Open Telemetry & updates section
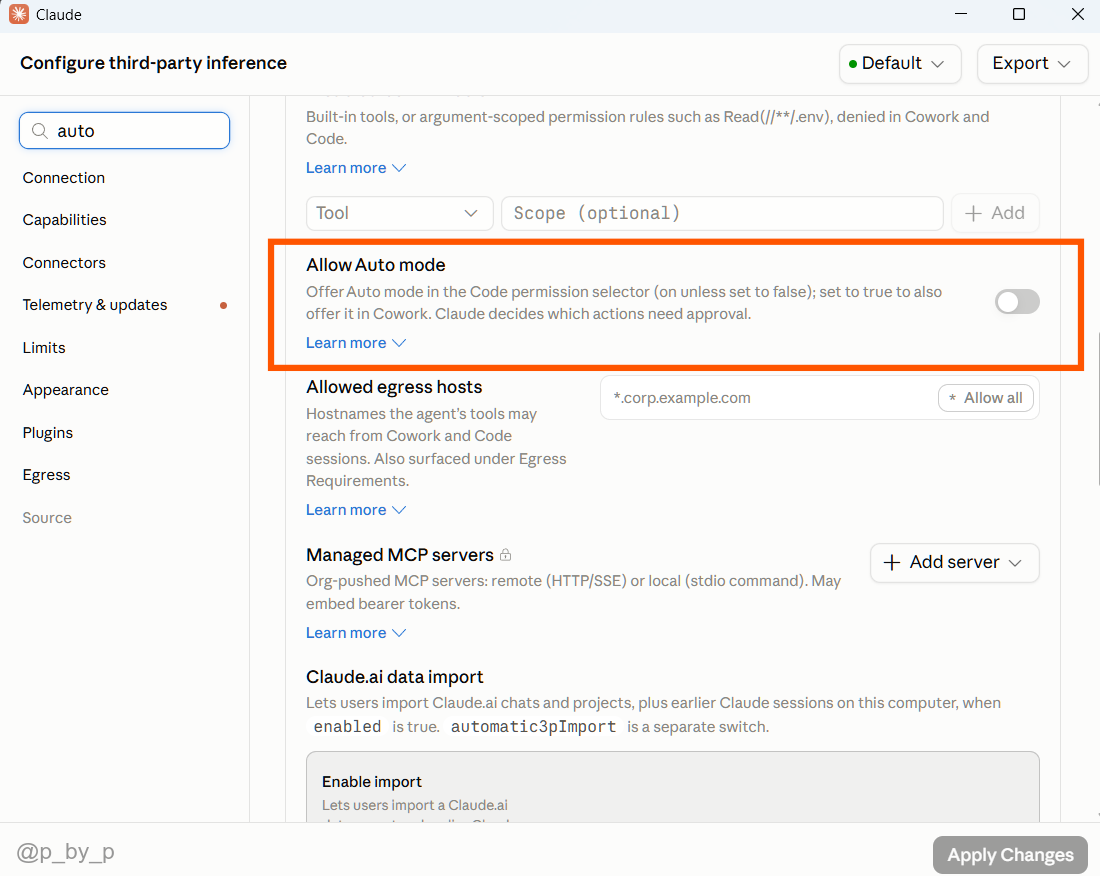1100x876 pixels. click(95, 305)
